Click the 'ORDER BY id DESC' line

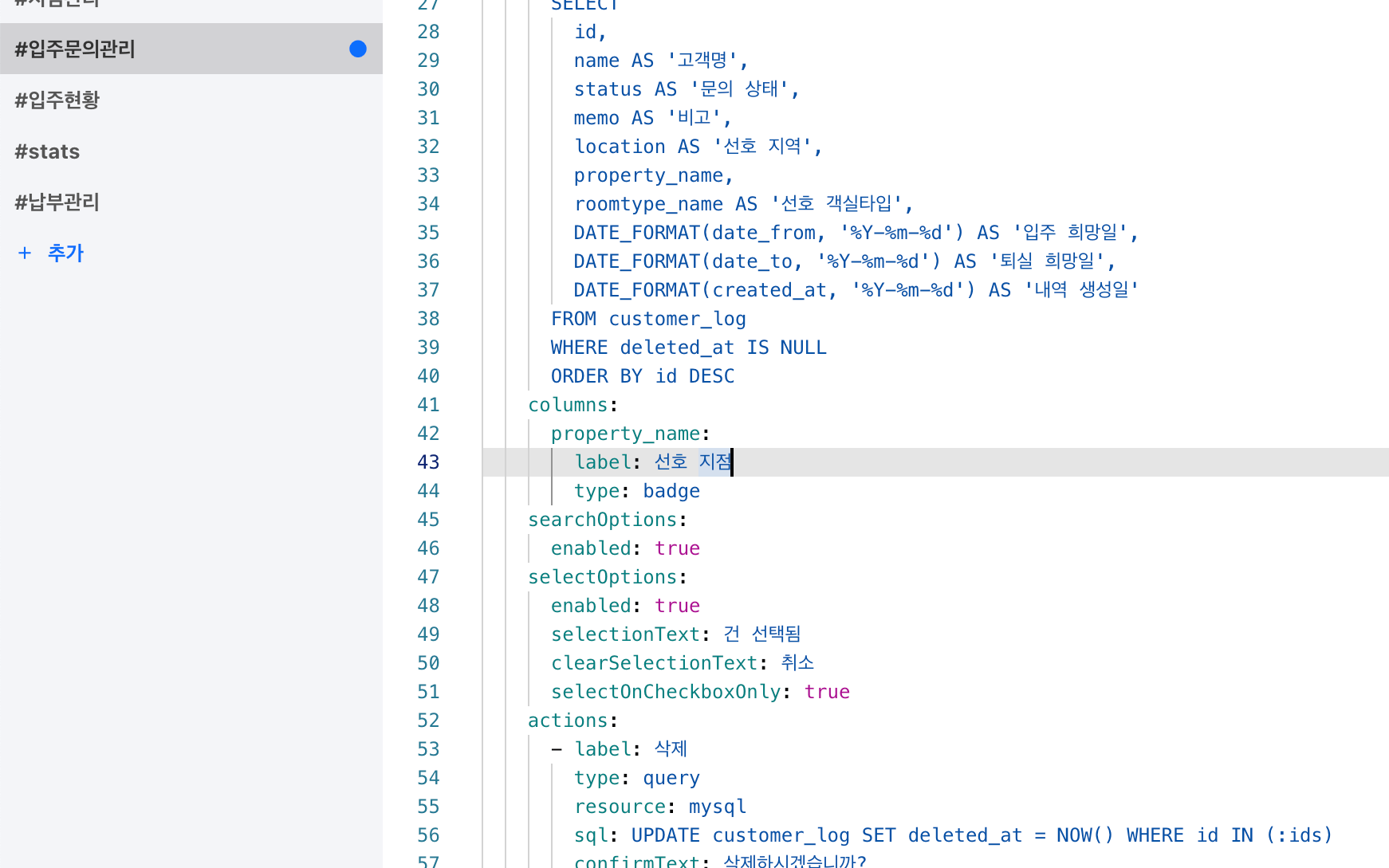[643, 376]
